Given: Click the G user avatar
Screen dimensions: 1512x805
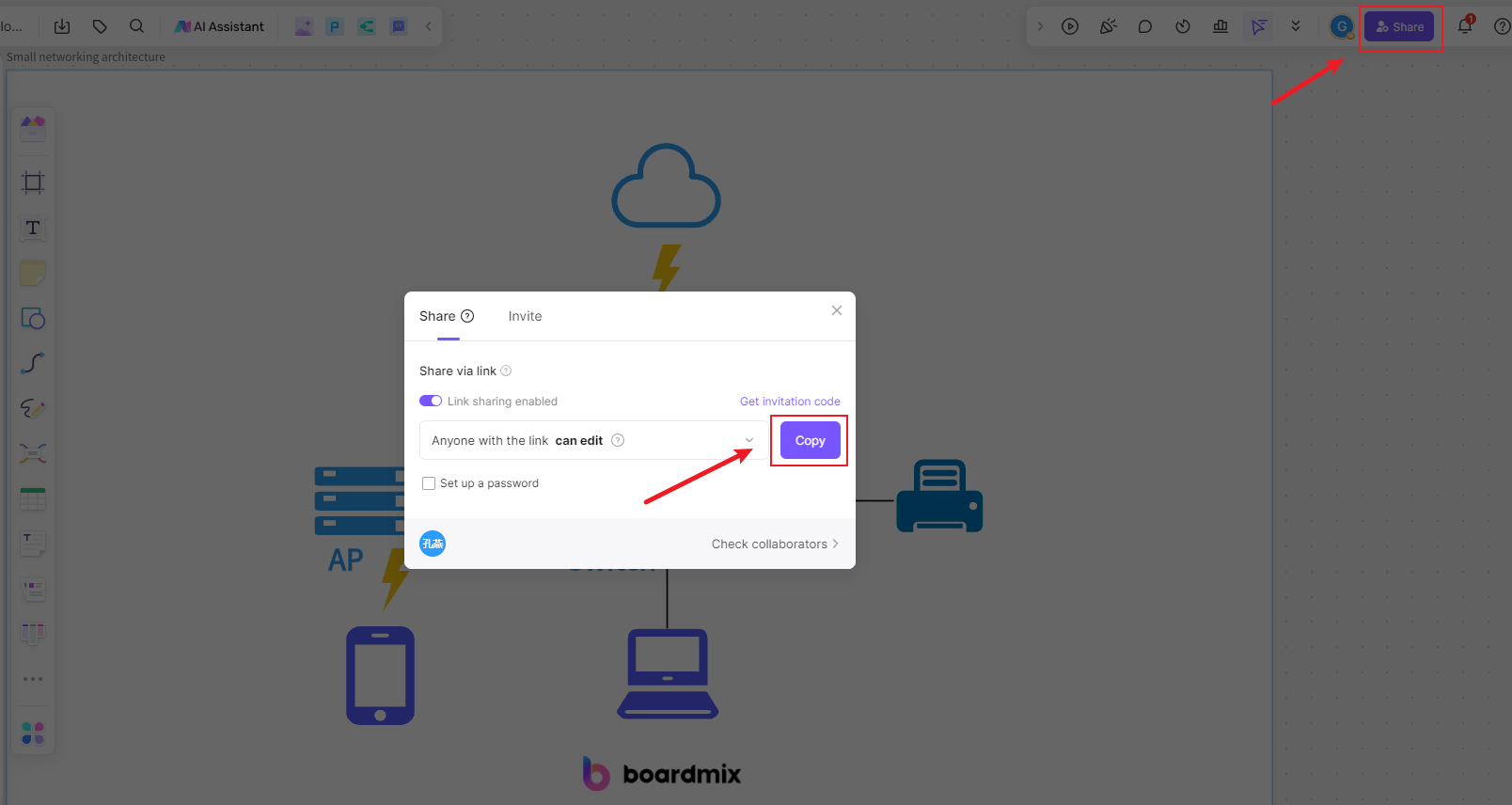Looking at the screenshot, I should pos(1342,26).
